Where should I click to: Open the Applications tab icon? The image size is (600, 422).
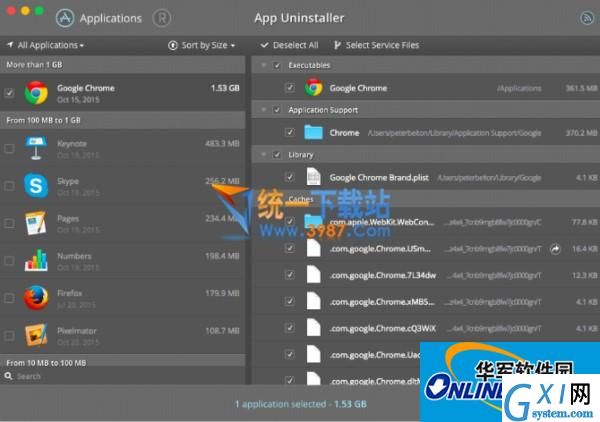65,18
